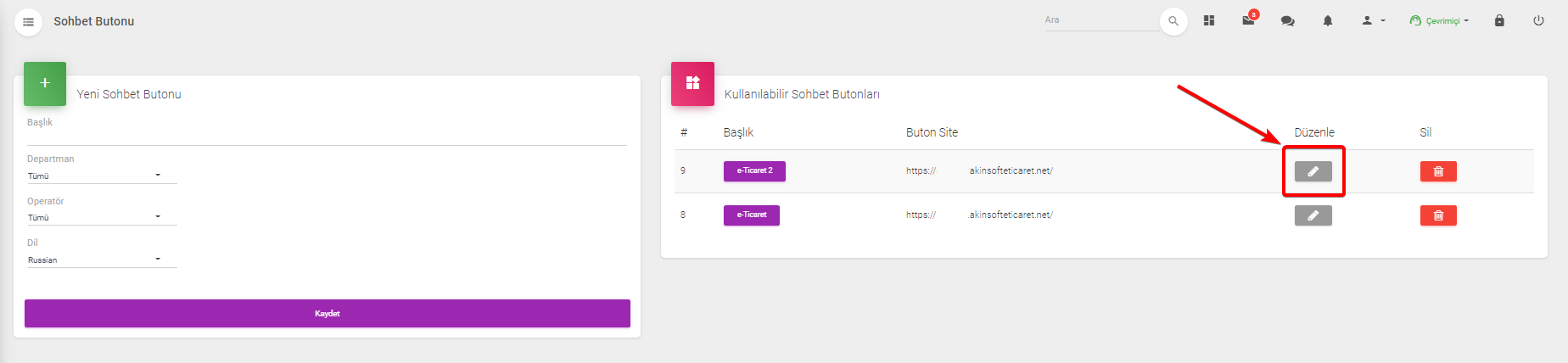Open the hamburger menu button
1568x363 pixels.
28,22
